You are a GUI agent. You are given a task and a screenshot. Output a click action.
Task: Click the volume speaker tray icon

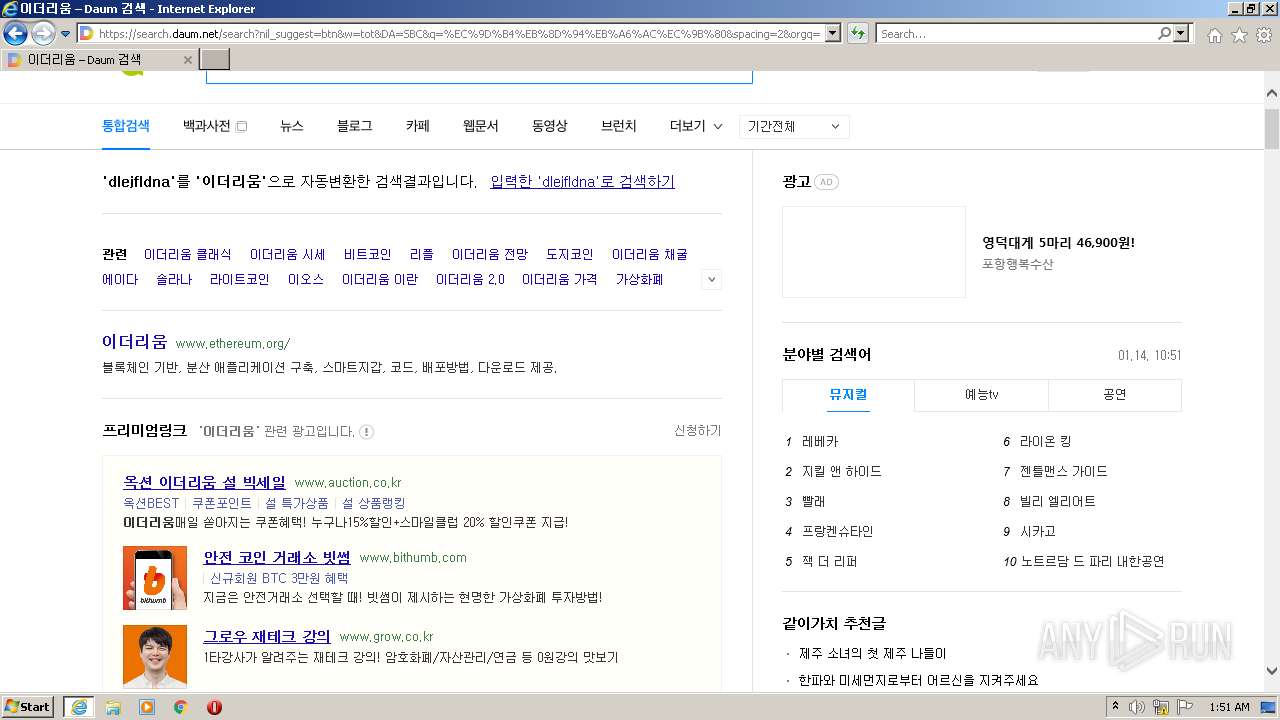[1137, 707]
